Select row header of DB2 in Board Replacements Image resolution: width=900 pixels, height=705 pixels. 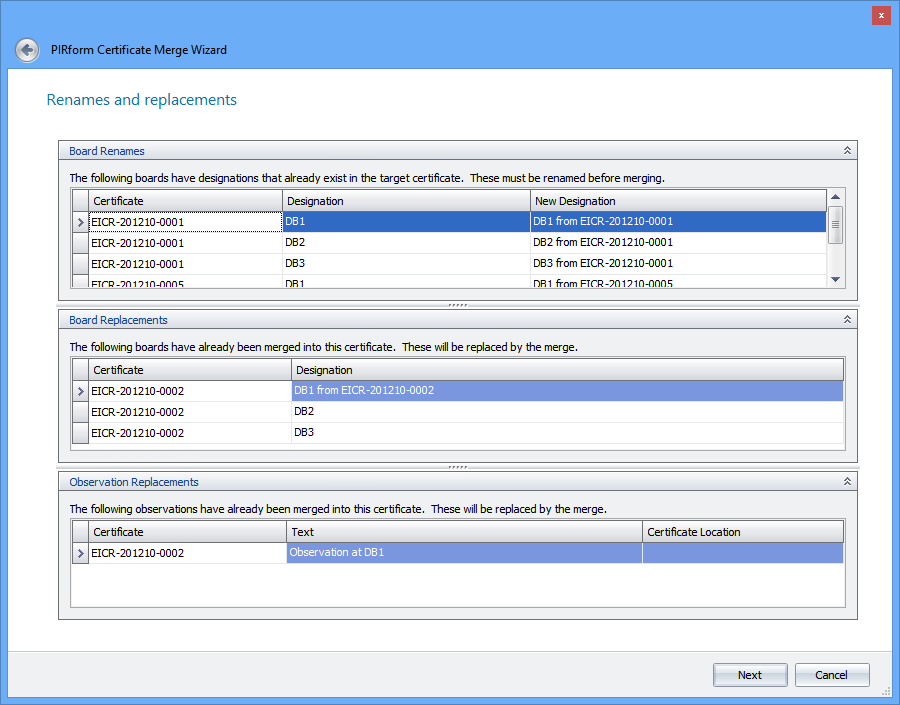click(x=80, y=412)
